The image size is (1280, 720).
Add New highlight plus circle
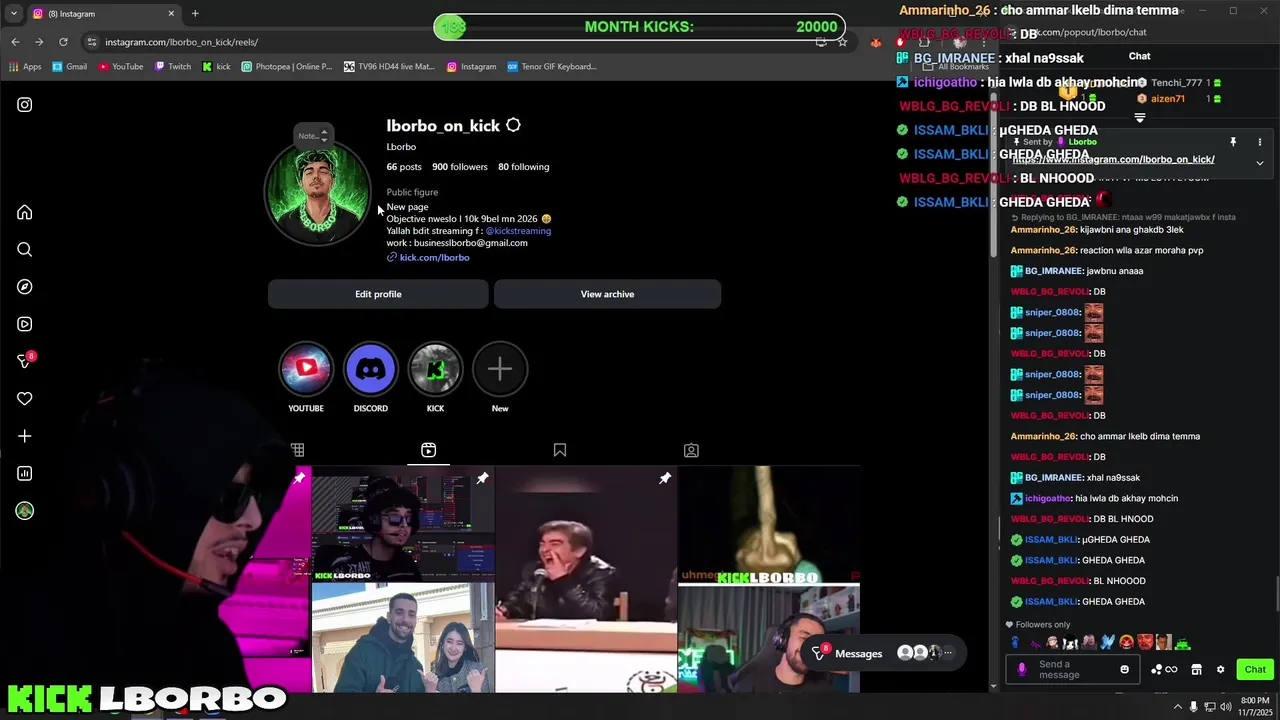pos(500,369)
